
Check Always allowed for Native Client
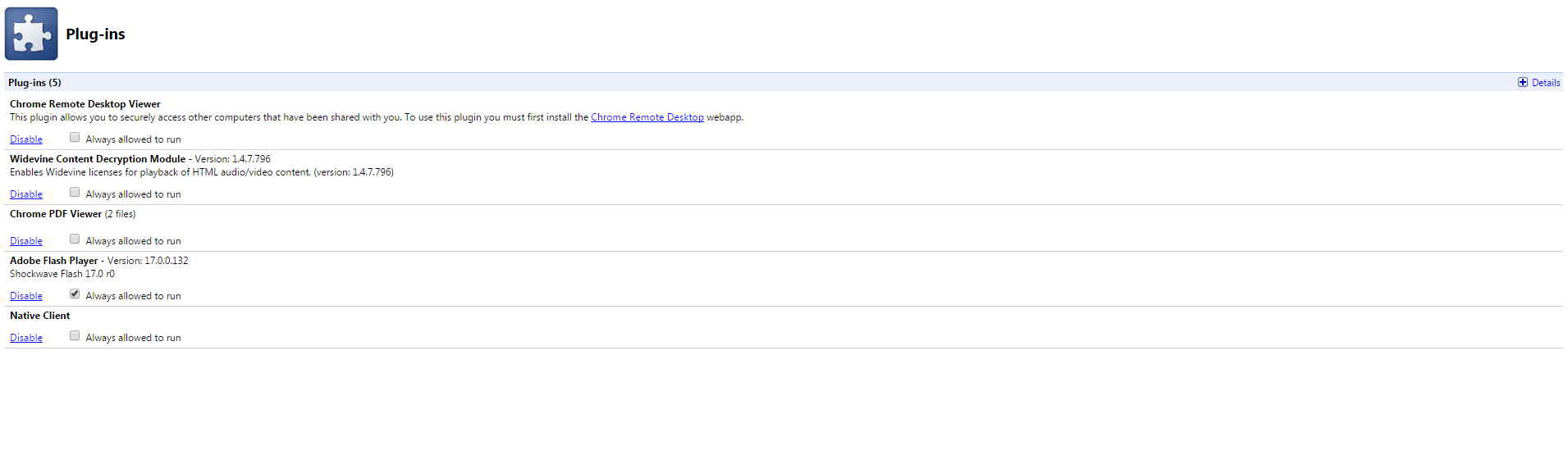(75, 336)
